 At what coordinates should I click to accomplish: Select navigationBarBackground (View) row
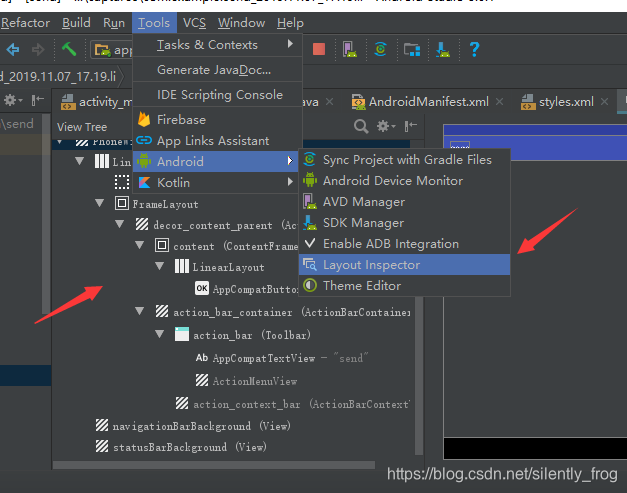point(193,426)
